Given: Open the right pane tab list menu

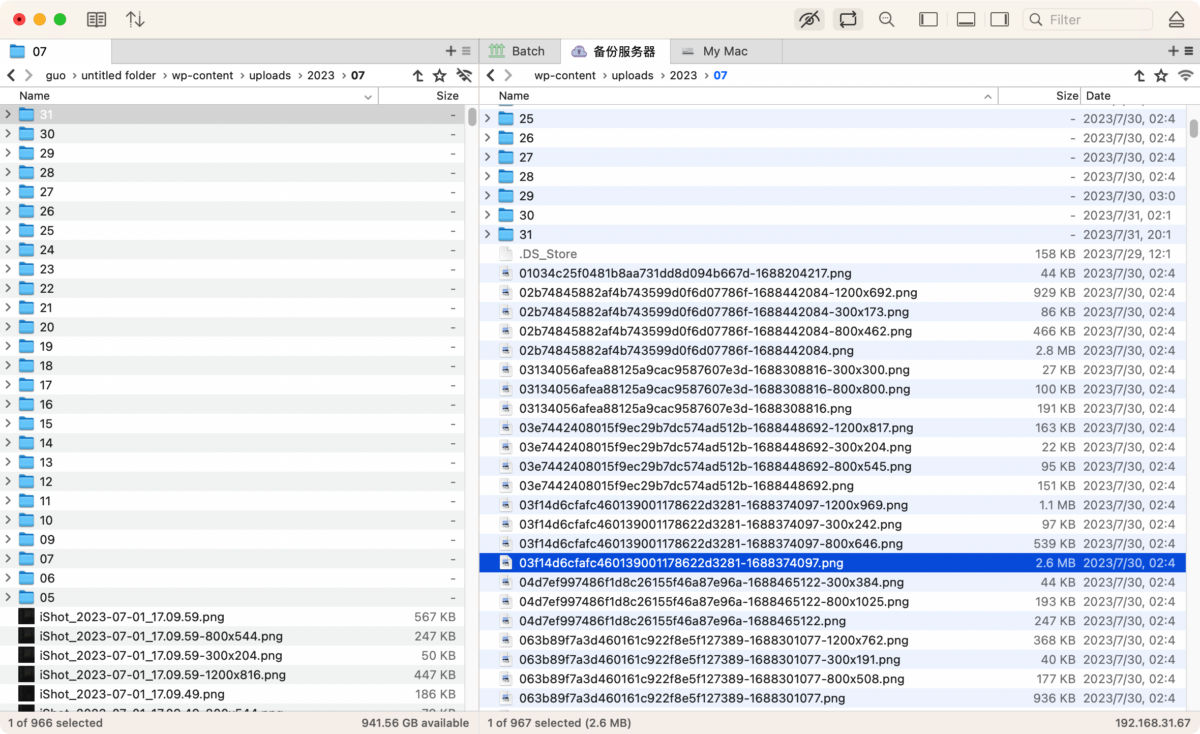Looking at the screenshot, I should [x=1188, y=51].
